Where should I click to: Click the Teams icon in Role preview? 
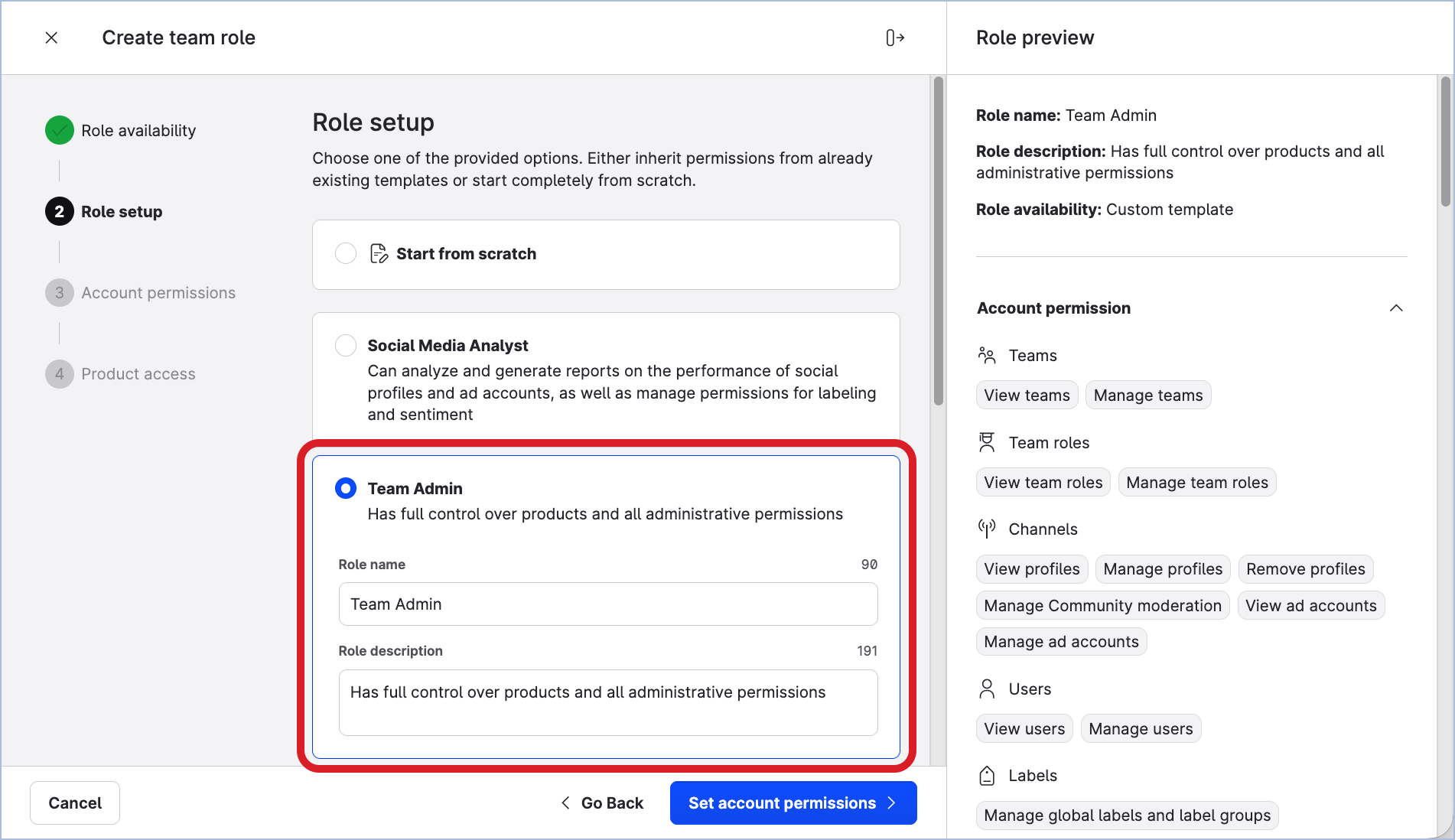(987, 355)
